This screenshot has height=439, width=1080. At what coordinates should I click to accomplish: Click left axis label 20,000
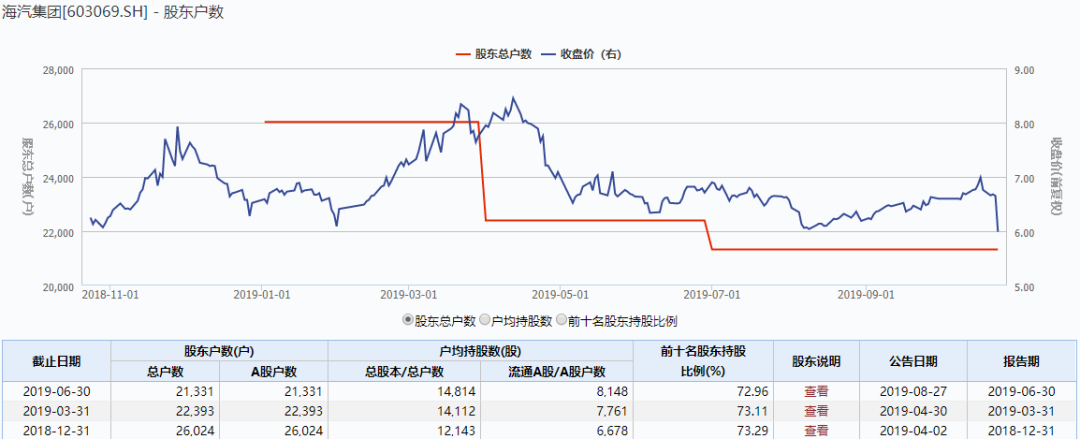[59, 287]
